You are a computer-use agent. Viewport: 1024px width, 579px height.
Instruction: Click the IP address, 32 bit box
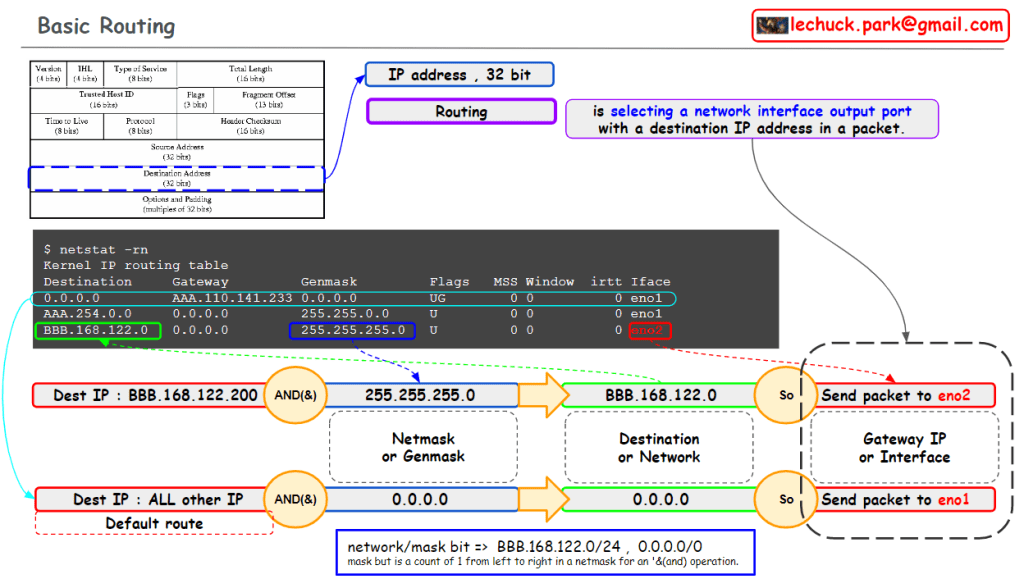click(457, 75)
